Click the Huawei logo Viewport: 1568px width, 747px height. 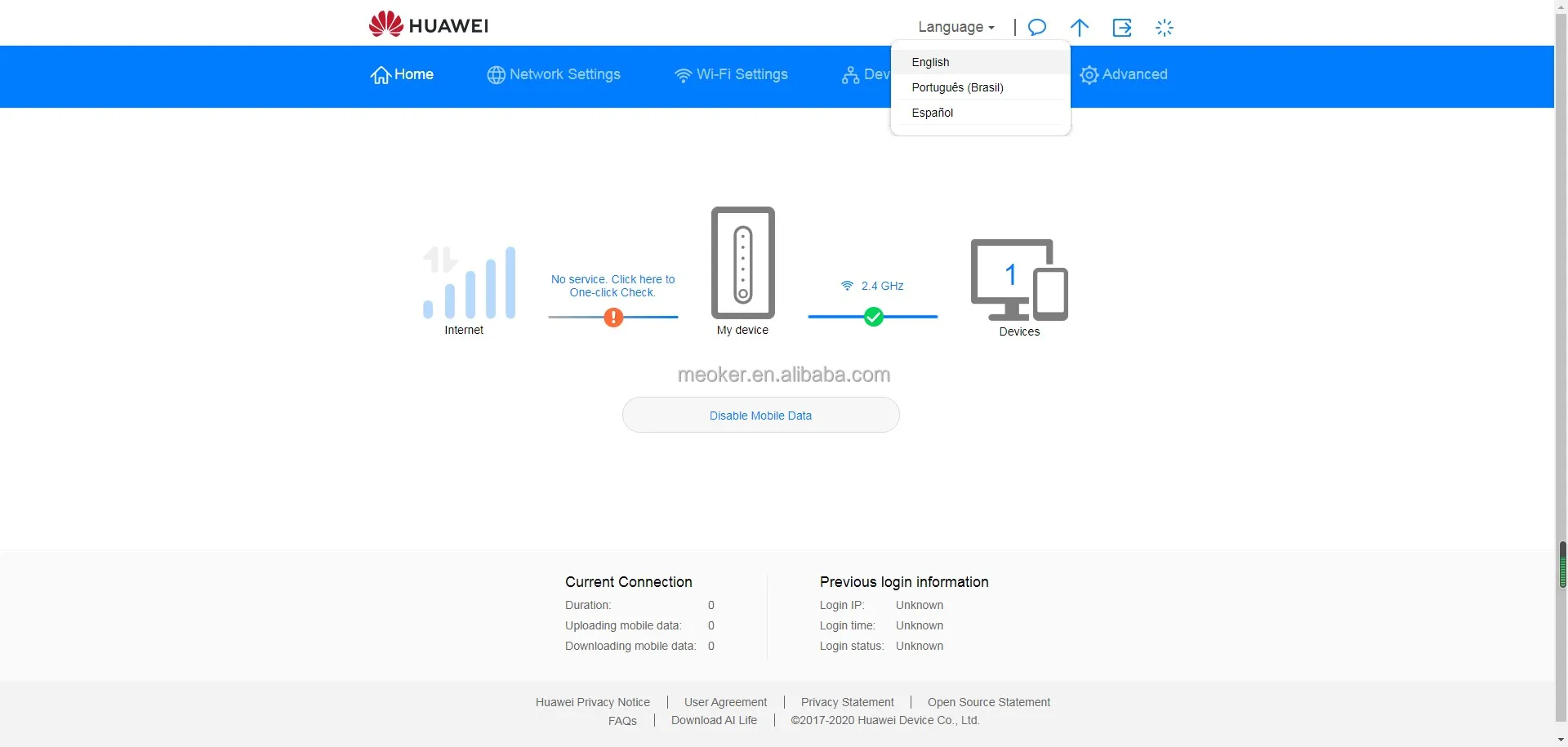coord(428,24)
